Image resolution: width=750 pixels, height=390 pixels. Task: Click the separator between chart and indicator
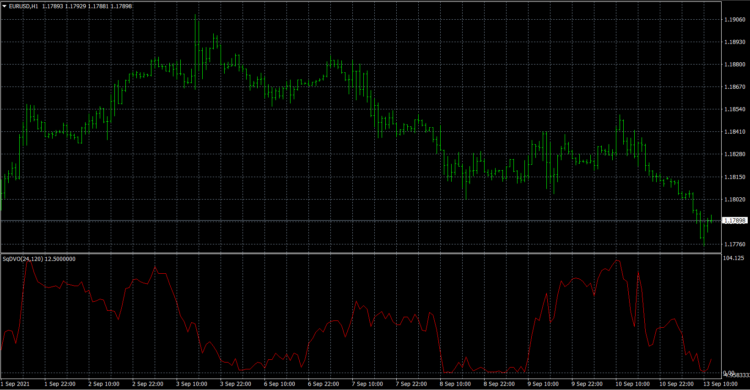[361, 253]
